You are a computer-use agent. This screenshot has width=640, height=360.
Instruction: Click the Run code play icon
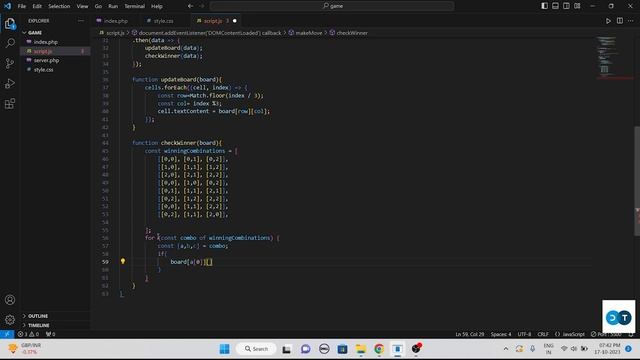point(608,21)
